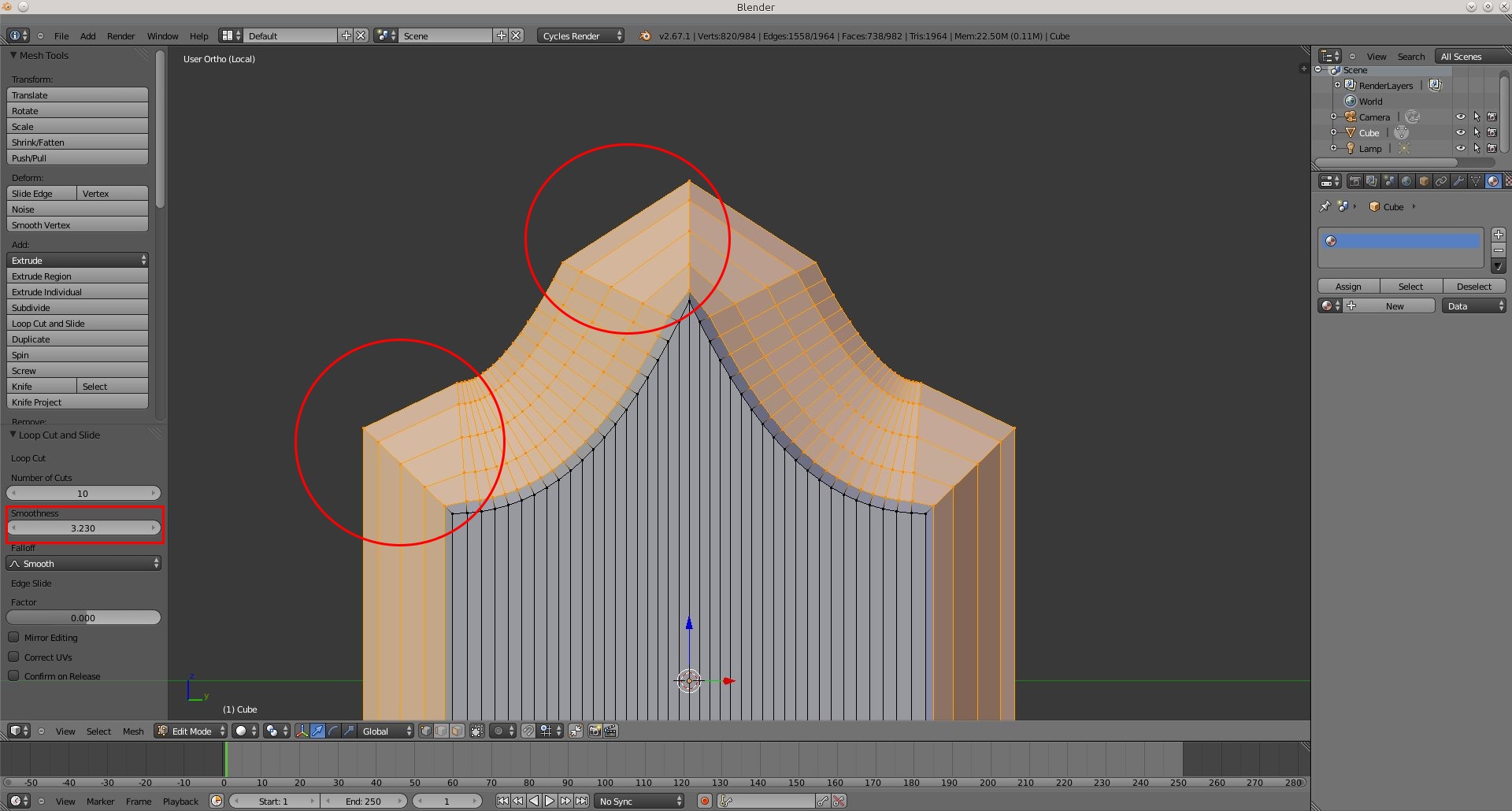The width and height of the screenshot is (1512, 811).
Task: Click the play animation button in timeline
Action: pos(550,801)
